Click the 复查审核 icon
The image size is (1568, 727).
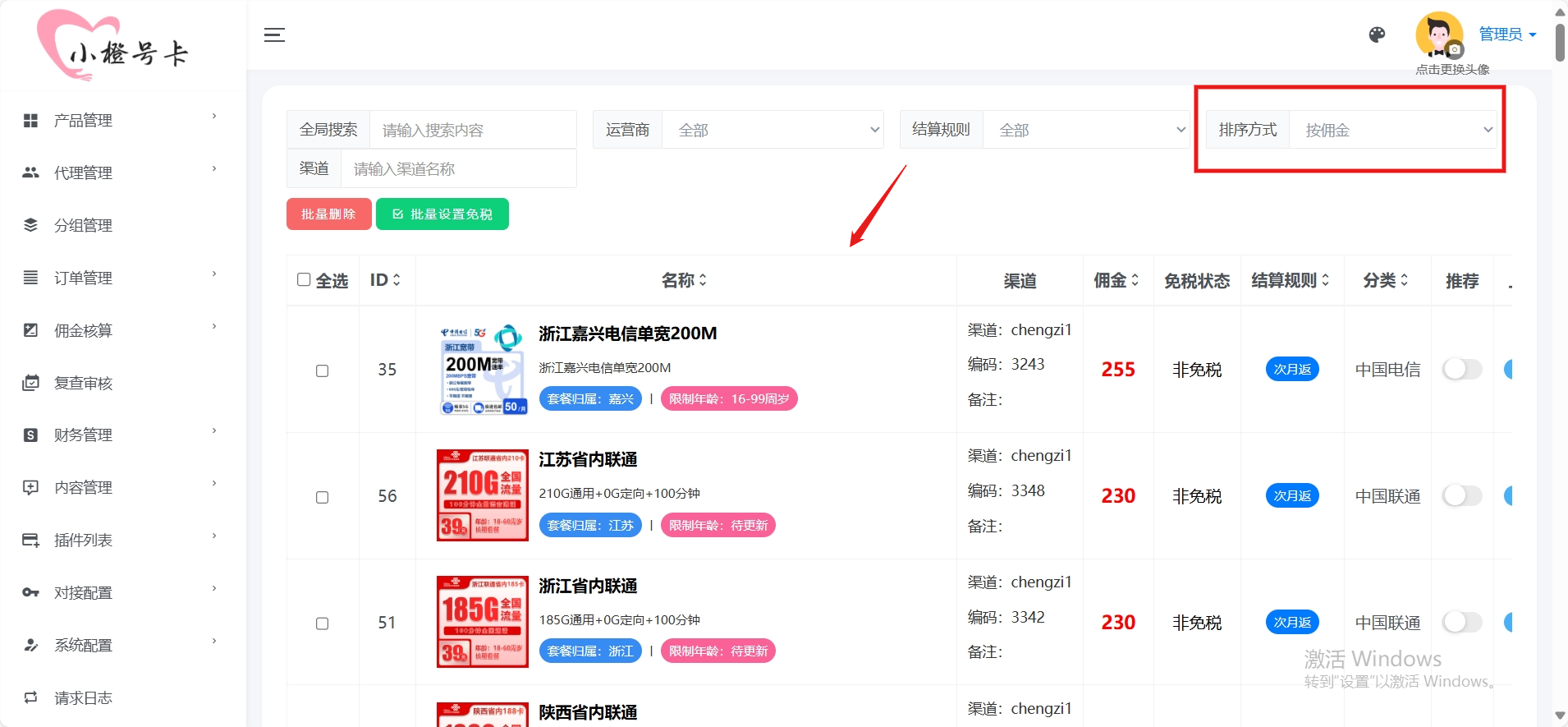coord(30,383)
